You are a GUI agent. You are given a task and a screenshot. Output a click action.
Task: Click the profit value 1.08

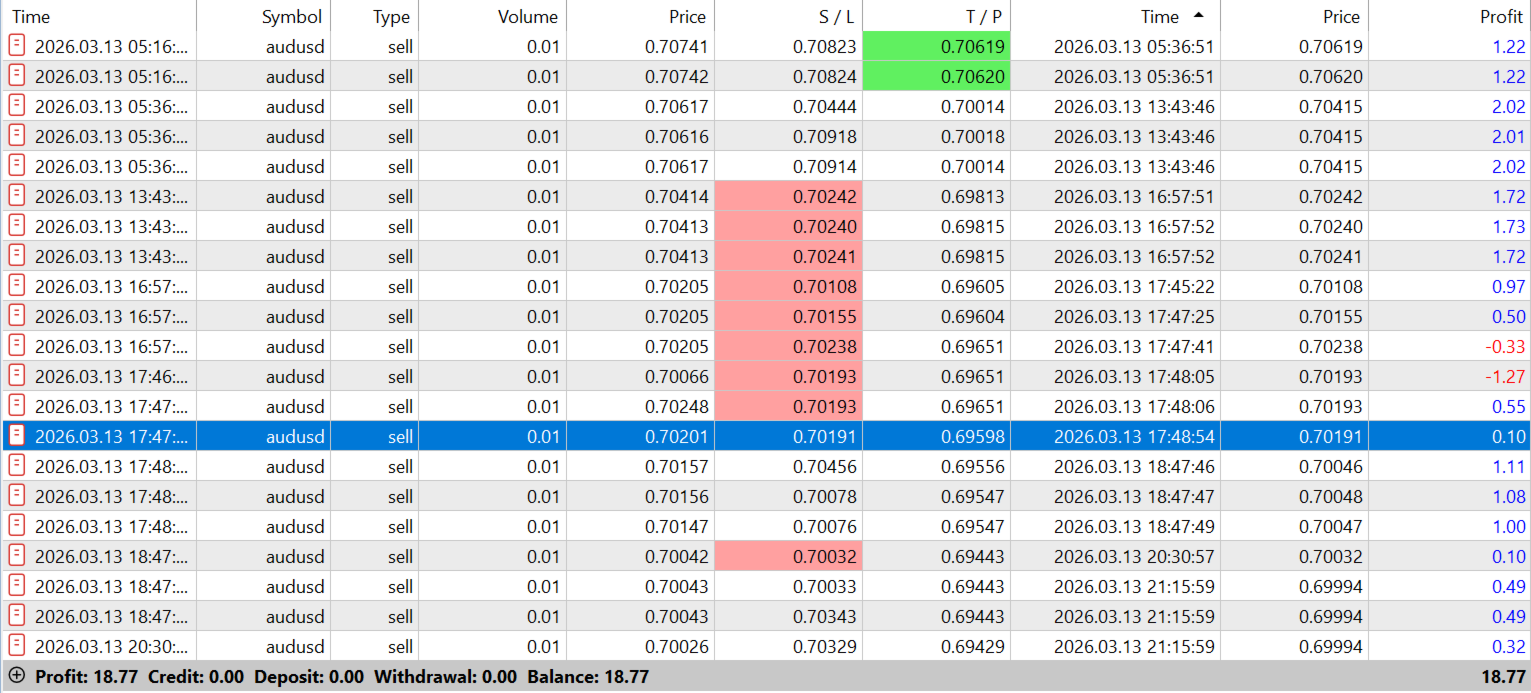[x=1509, y=496]
